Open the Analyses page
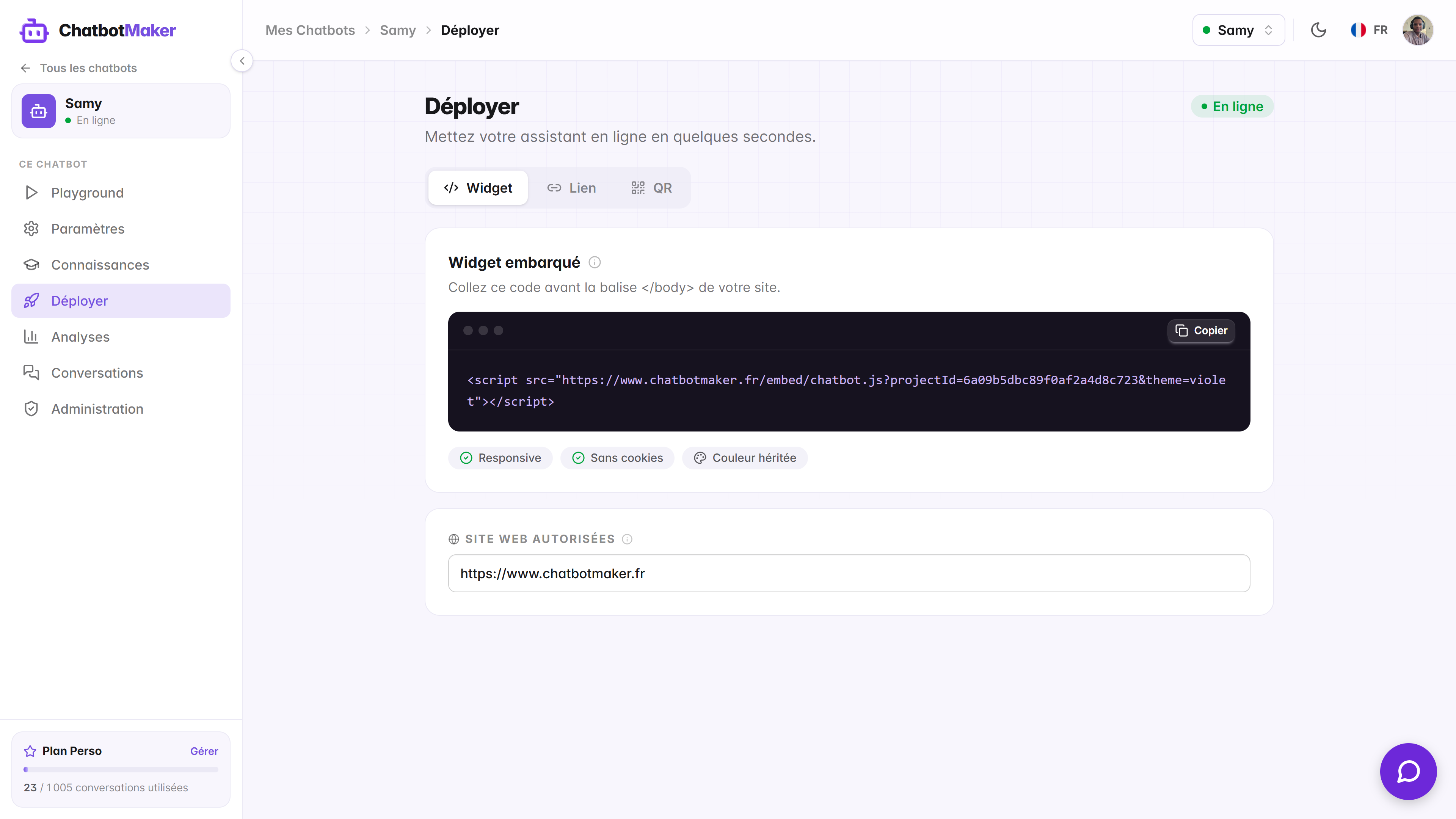This screenshot has height=819, width=1456. coord(121,337)
